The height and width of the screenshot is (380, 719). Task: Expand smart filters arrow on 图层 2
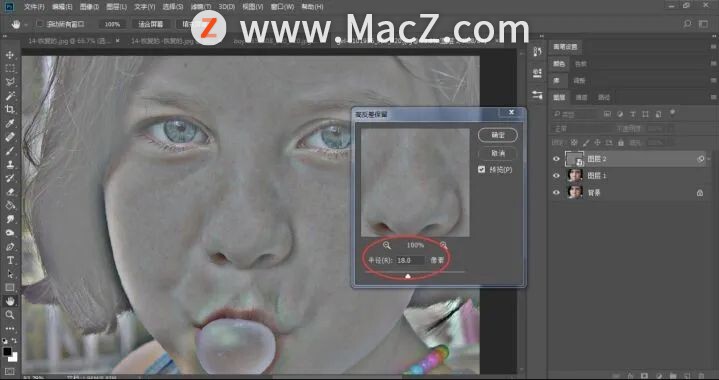[709, 159]
